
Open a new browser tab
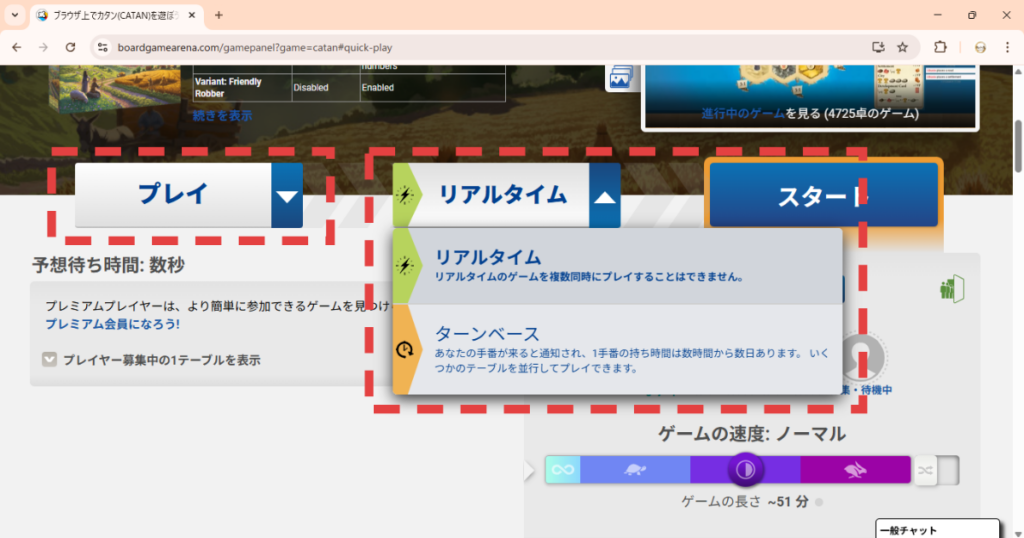click(219, 15)
